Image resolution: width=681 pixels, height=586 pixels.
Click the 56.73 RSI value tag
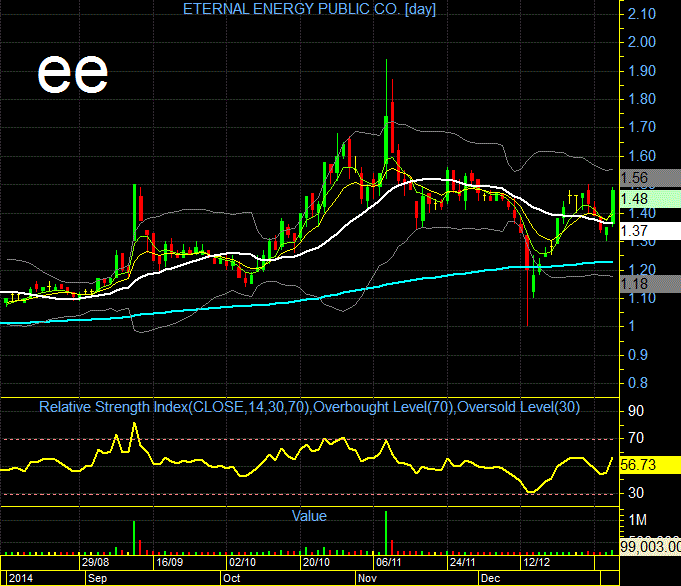click(x=650, y=465)
